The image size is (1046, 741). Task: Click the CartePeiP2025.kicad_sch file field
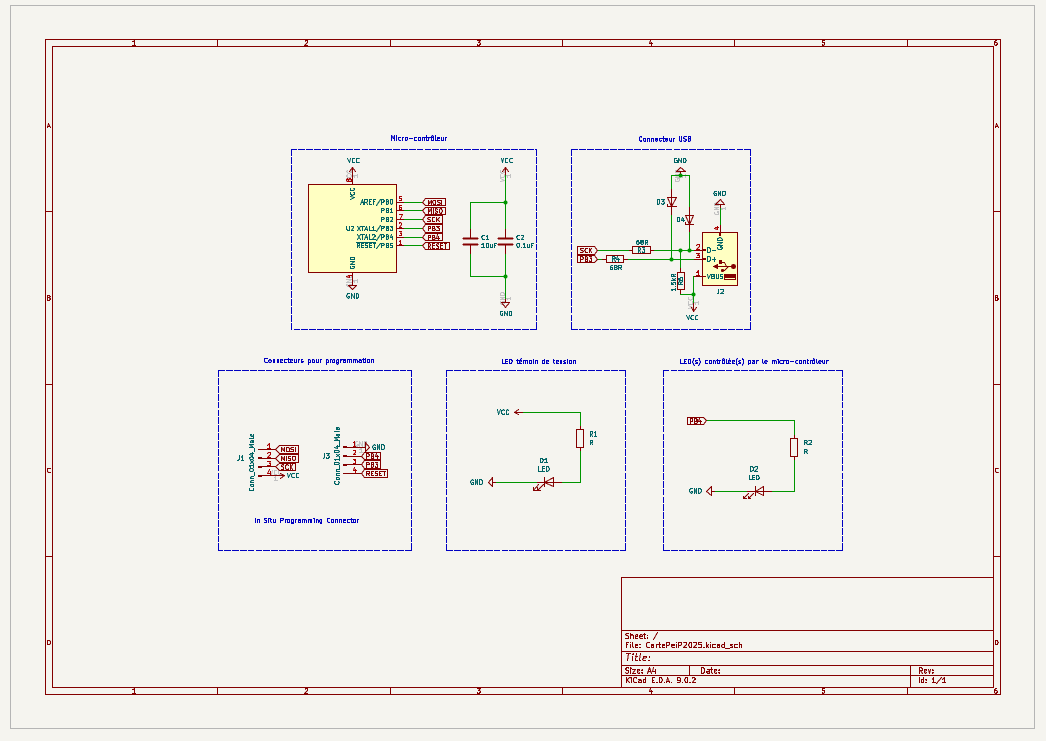pos(694,646)
